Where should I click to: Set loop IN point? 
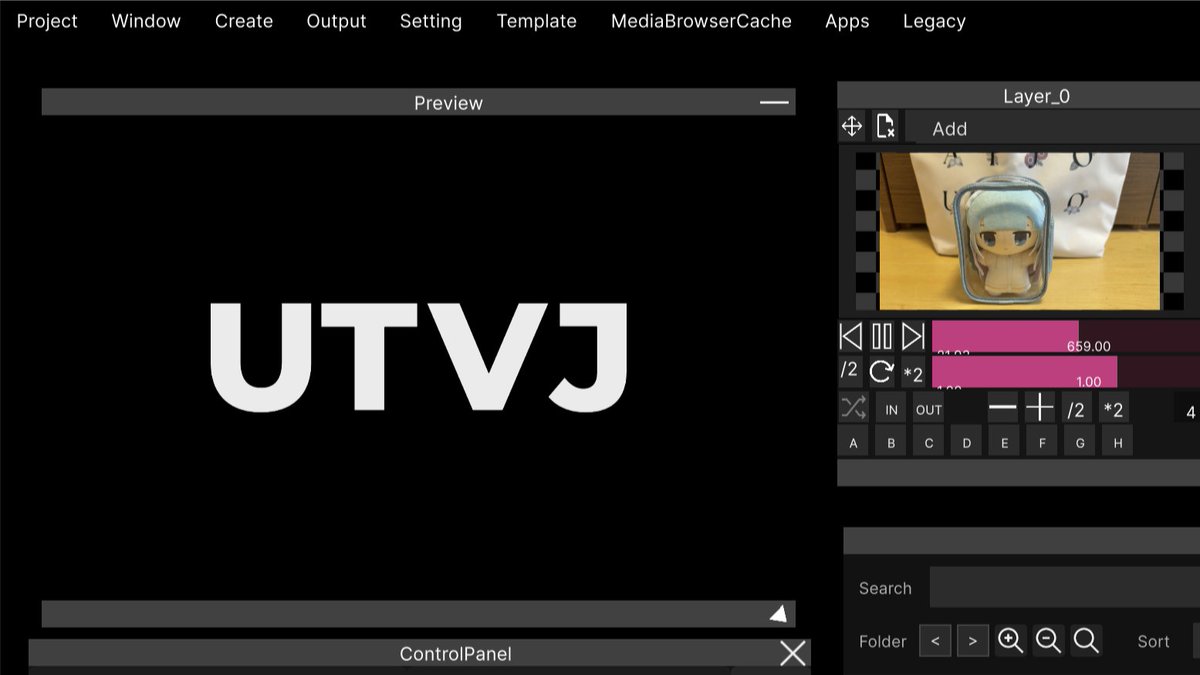pos(891,409)
